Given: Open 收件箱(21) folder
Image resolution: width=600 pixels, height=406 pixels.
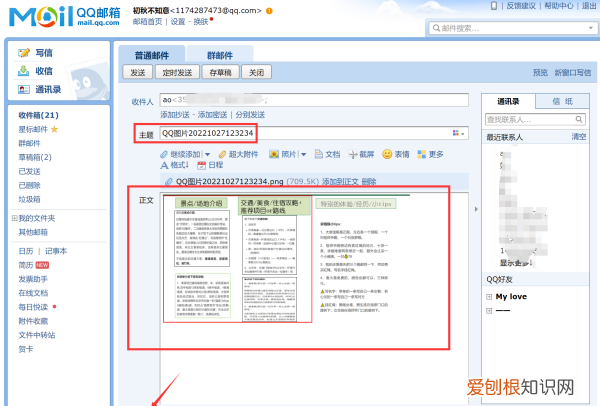Looking at the screenshot, I should tap(39, 115).
